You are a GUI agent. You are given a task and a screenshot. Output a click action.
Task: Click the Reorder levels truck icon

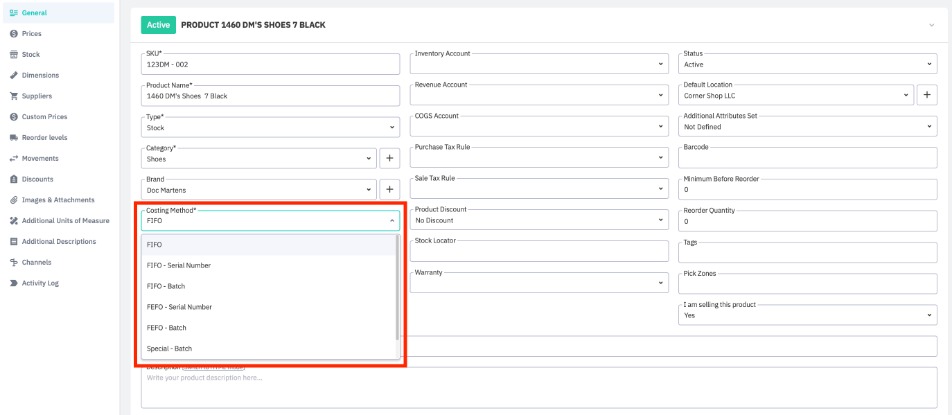13,137
